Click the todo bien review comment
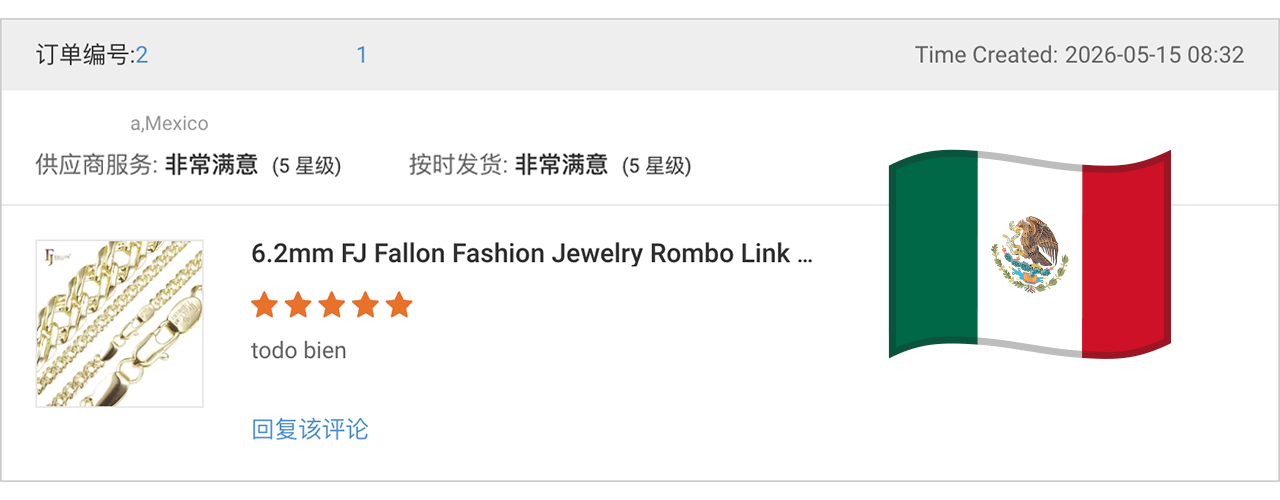 299,351
